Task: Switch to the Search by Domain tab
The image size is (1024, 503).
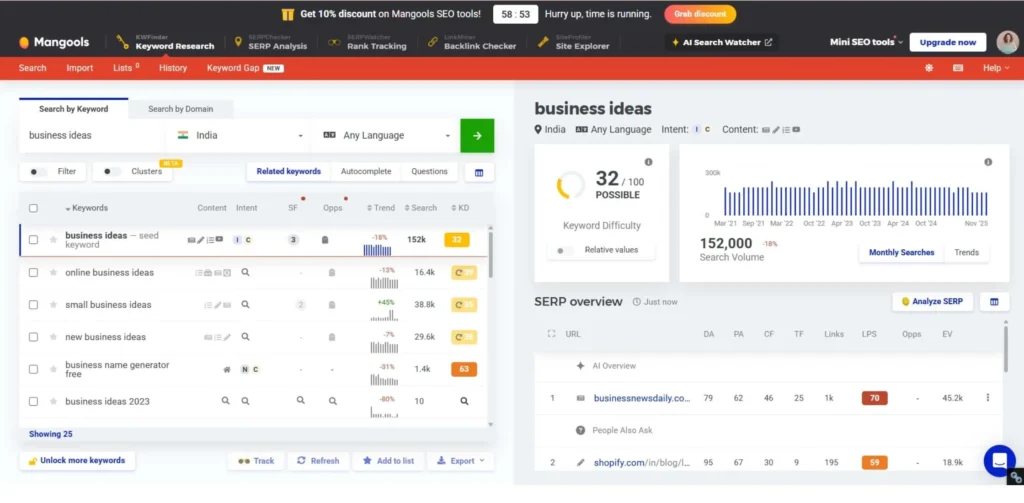Action: coord(181,109)
